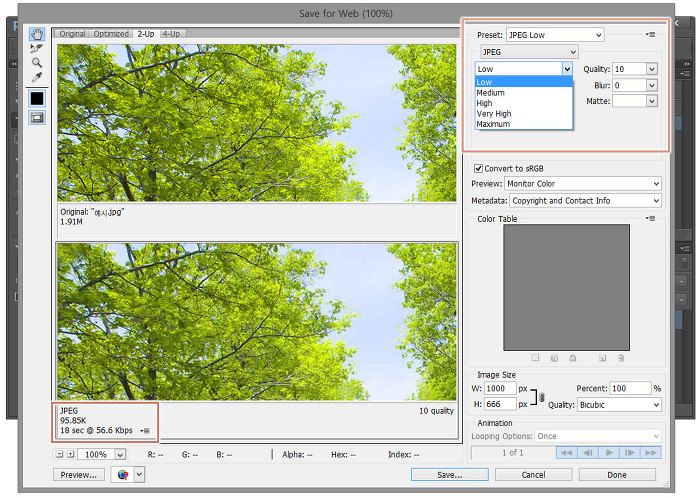Select the Hand tool
Viewport: 700px width, 498px height.
tap(37, 34)
